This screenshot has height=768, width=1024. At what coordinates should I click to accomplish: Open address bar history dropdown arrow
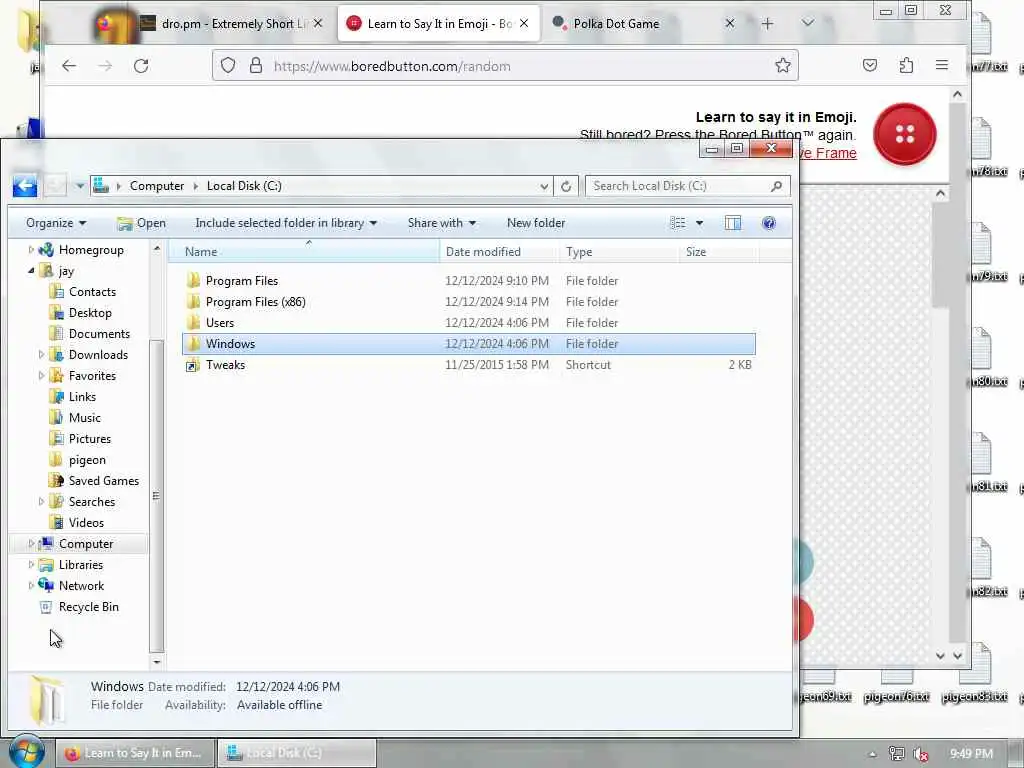click(x=544, y=186)
